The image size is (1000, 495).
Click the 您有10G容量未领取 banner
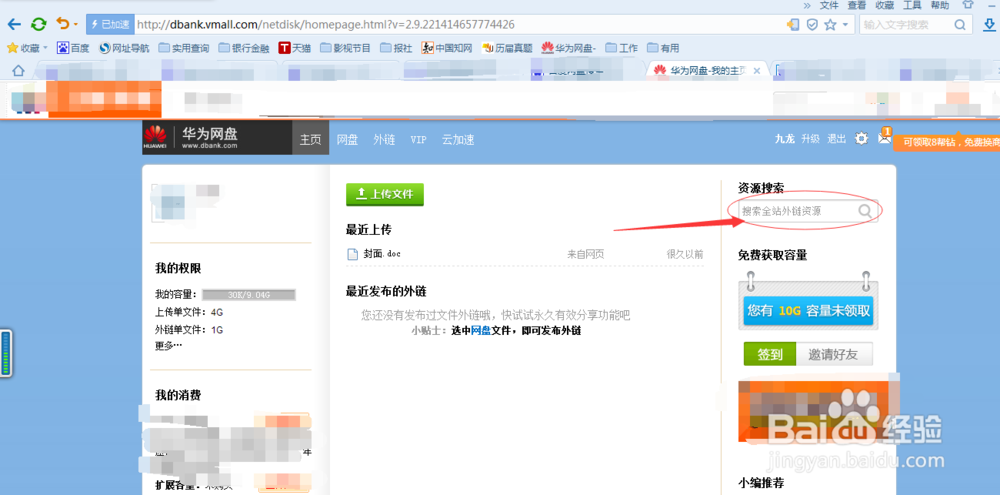808,311
